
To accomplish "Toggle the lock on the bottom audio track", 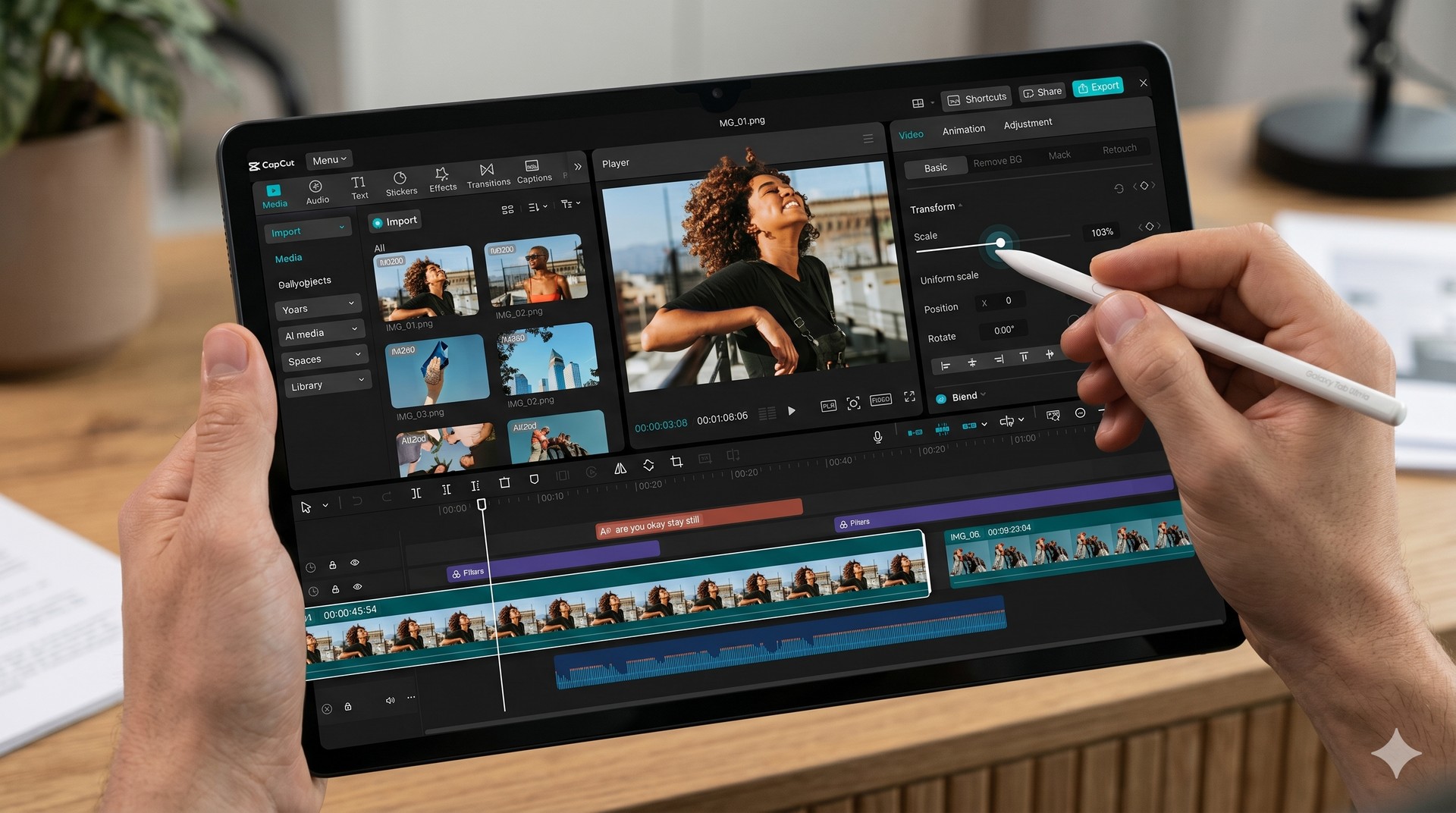I will (x=348, y=707).
